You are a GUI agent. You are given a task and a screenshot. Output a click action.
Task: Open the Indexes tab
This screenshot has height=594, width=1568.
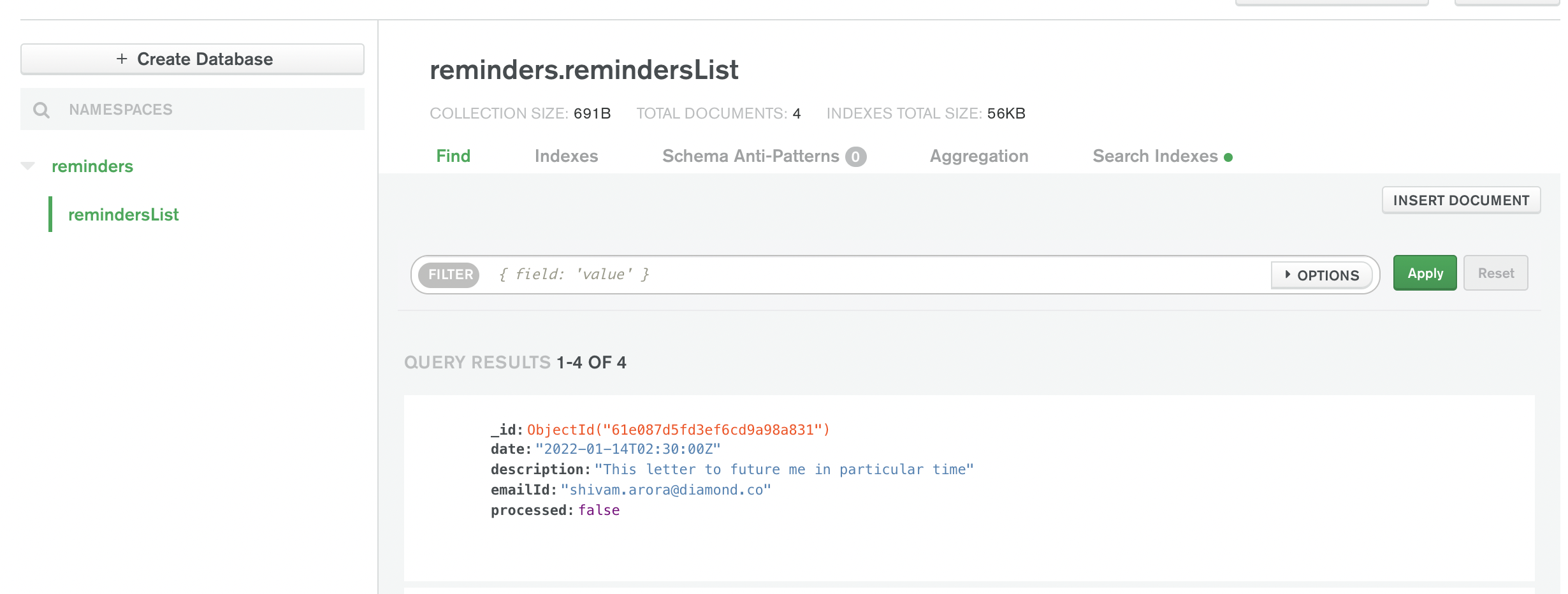(566, 156)
